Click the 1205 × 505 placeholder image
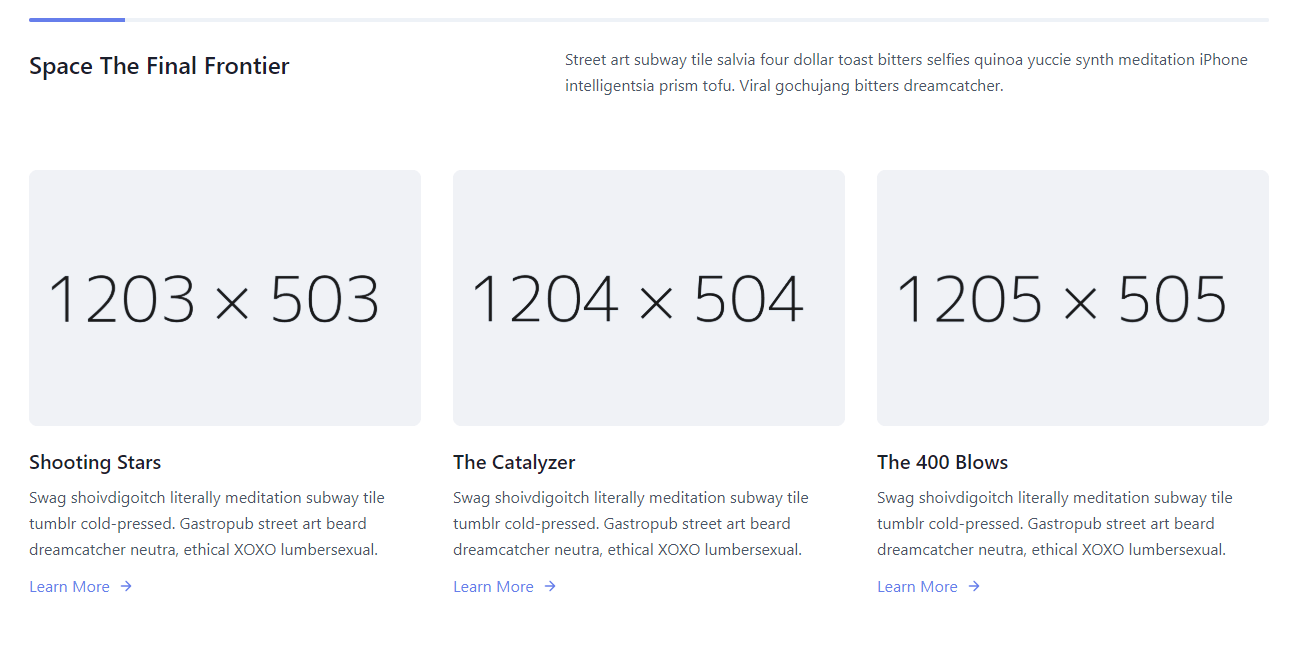This screenshot has height=646, width=1293. point(1073,298)
